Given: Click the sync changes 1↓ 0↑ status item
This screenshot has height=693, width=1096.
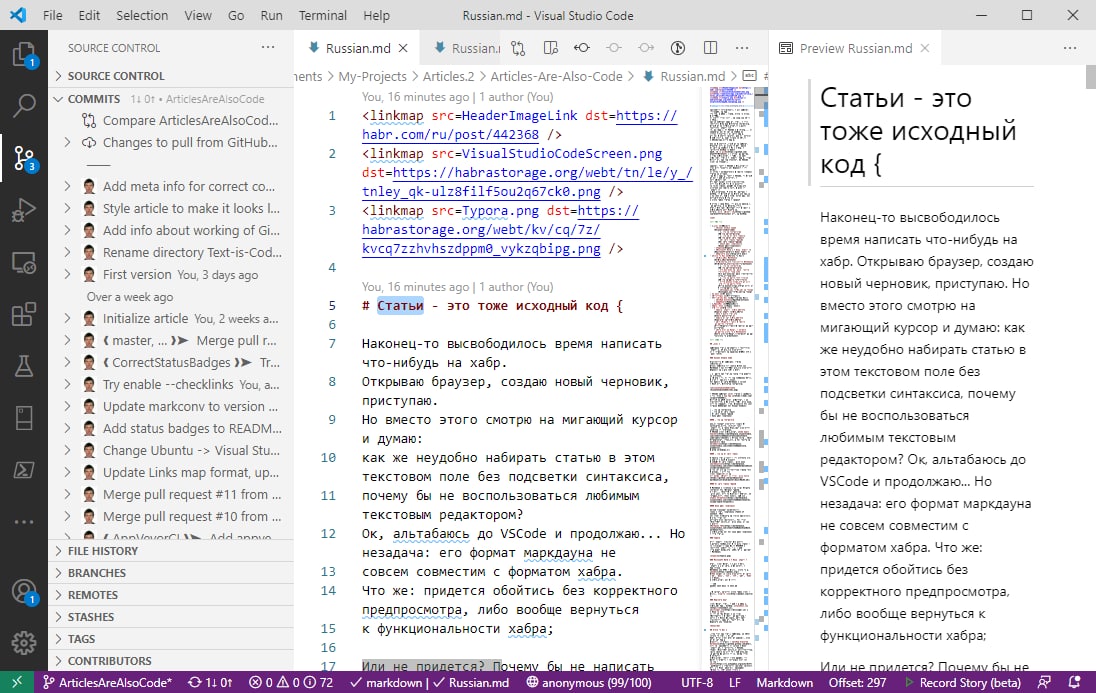Looking at the screenshot, I should [x=210, y=682].
